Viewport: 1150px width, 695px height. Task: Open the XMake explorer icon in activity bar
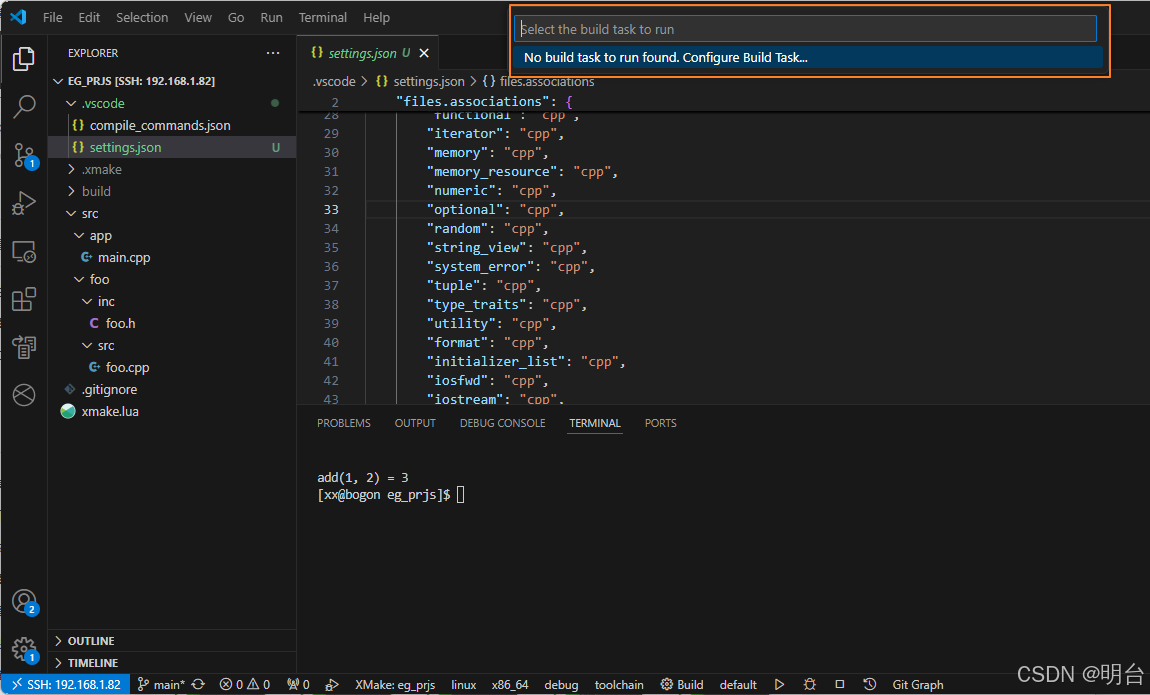coord(23,347)
